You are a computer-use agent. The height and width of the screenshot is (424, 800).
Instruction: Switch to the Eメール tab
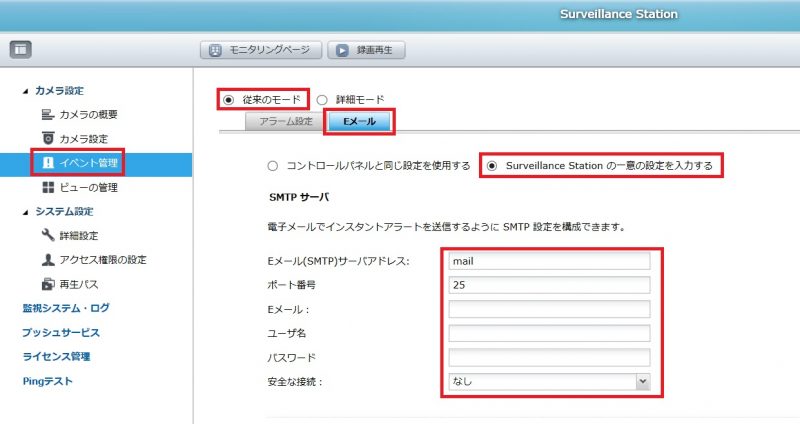pos(359,121)
